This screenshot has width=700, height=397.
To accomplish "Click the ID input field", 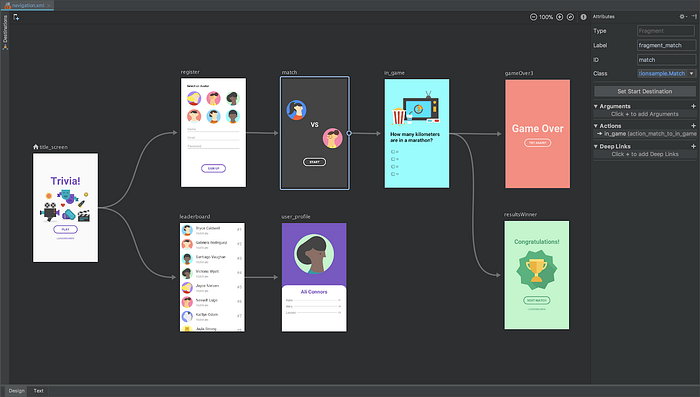I will (666, 59).
